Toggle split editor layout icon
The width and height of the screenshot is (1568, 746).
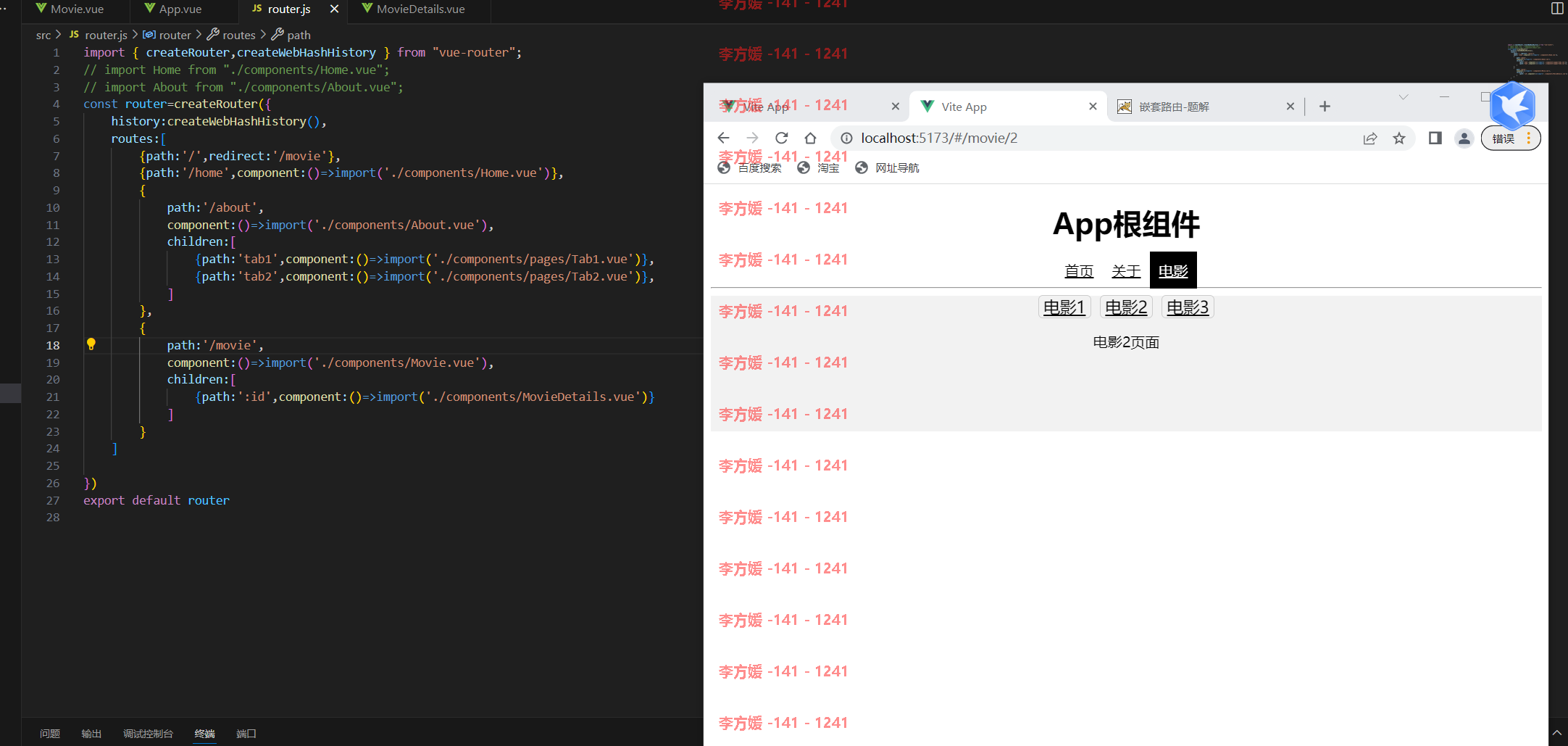pyautogui.click(x=1557, y=8)
